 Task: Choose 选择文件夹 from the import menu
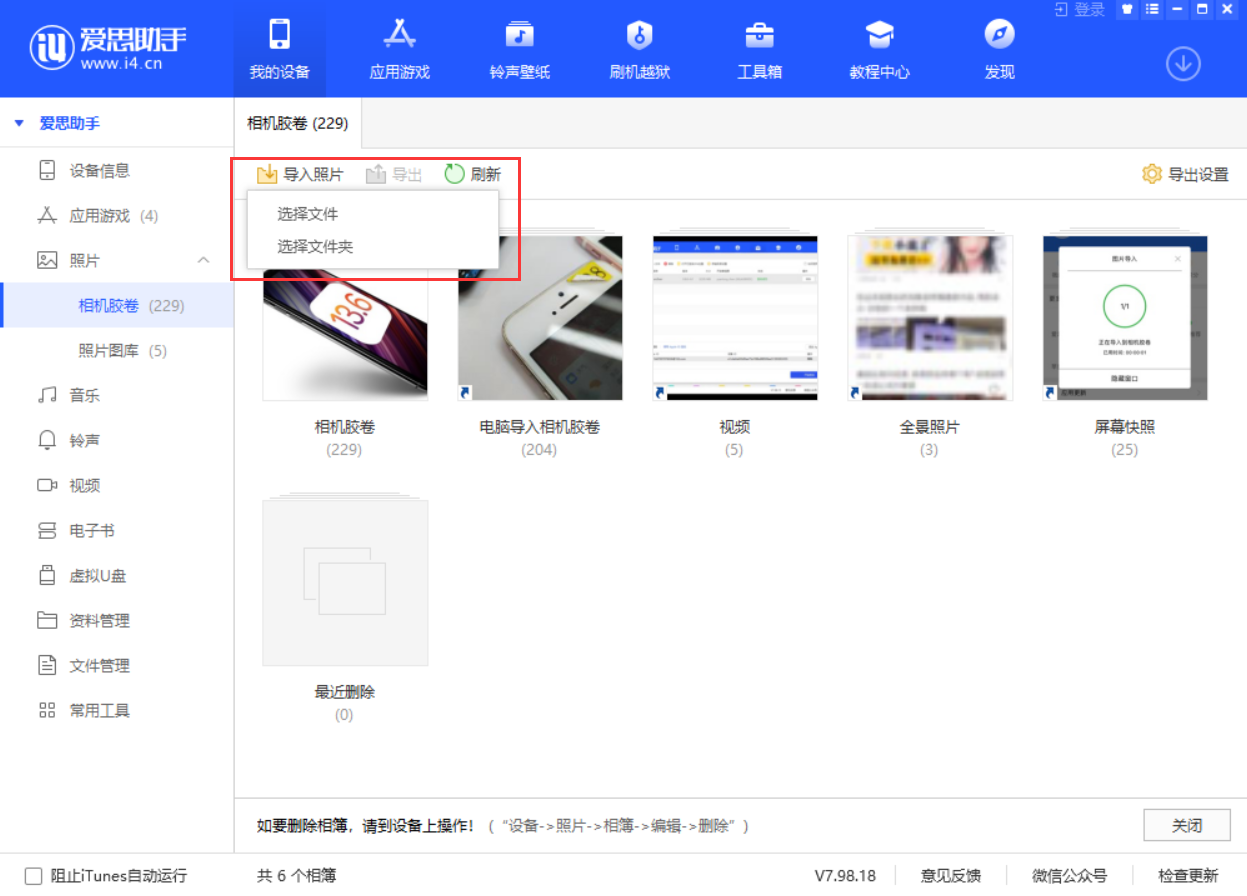click(x=310, y=246)
